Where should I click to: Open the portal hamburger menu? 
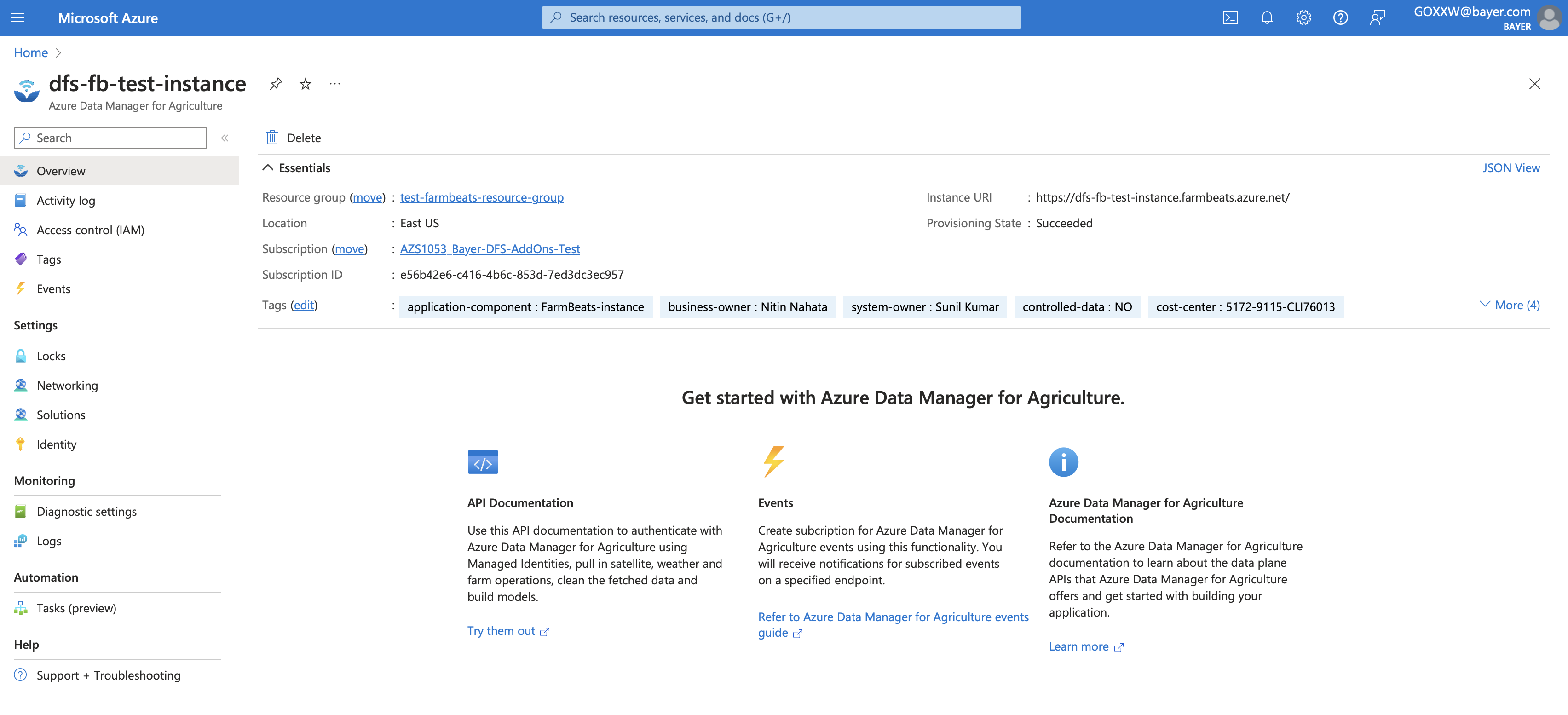(x=17, y=17)
